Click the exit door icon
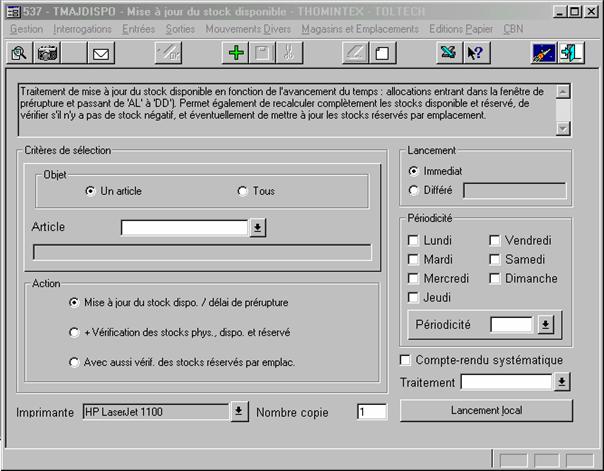The image size is (604, 471). (x=572, y=53)
